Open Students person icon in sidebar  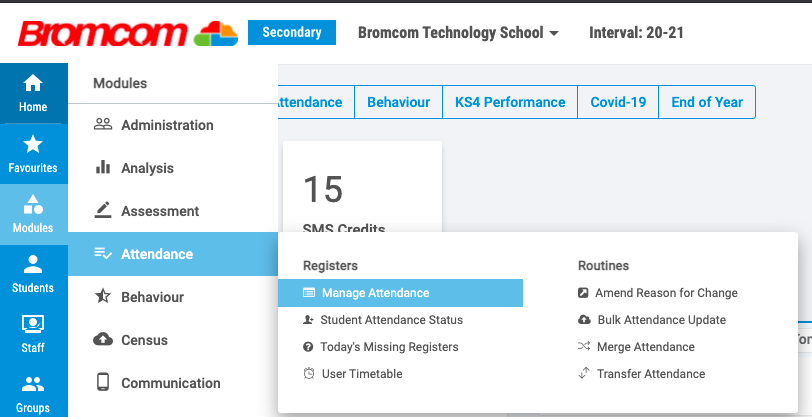coord(33,264)
